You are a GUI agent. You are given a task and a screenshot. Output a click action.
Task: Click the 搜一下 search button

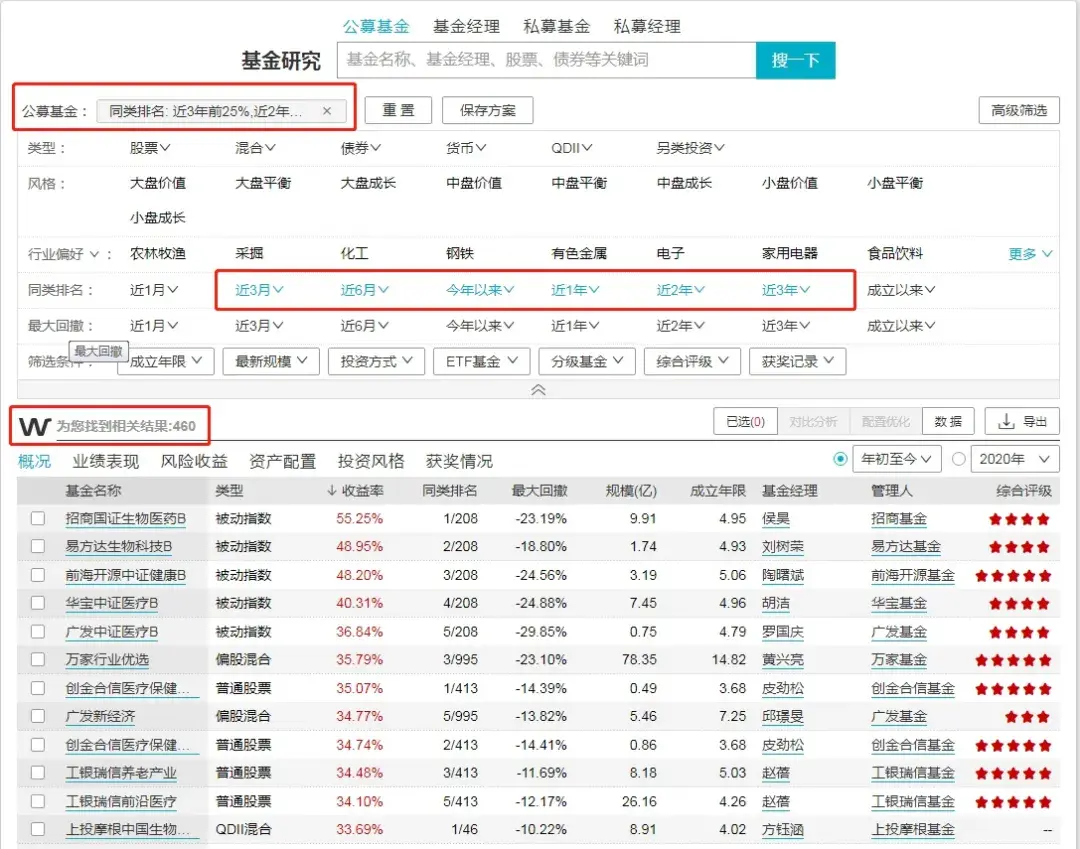point(796,61)
